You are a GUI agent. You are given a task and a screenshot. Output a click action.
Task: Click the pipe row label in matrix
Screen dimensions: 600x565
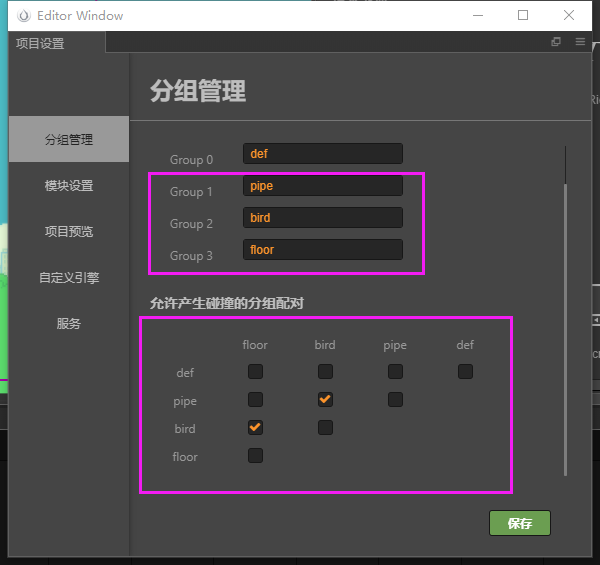tap(185, 401)
